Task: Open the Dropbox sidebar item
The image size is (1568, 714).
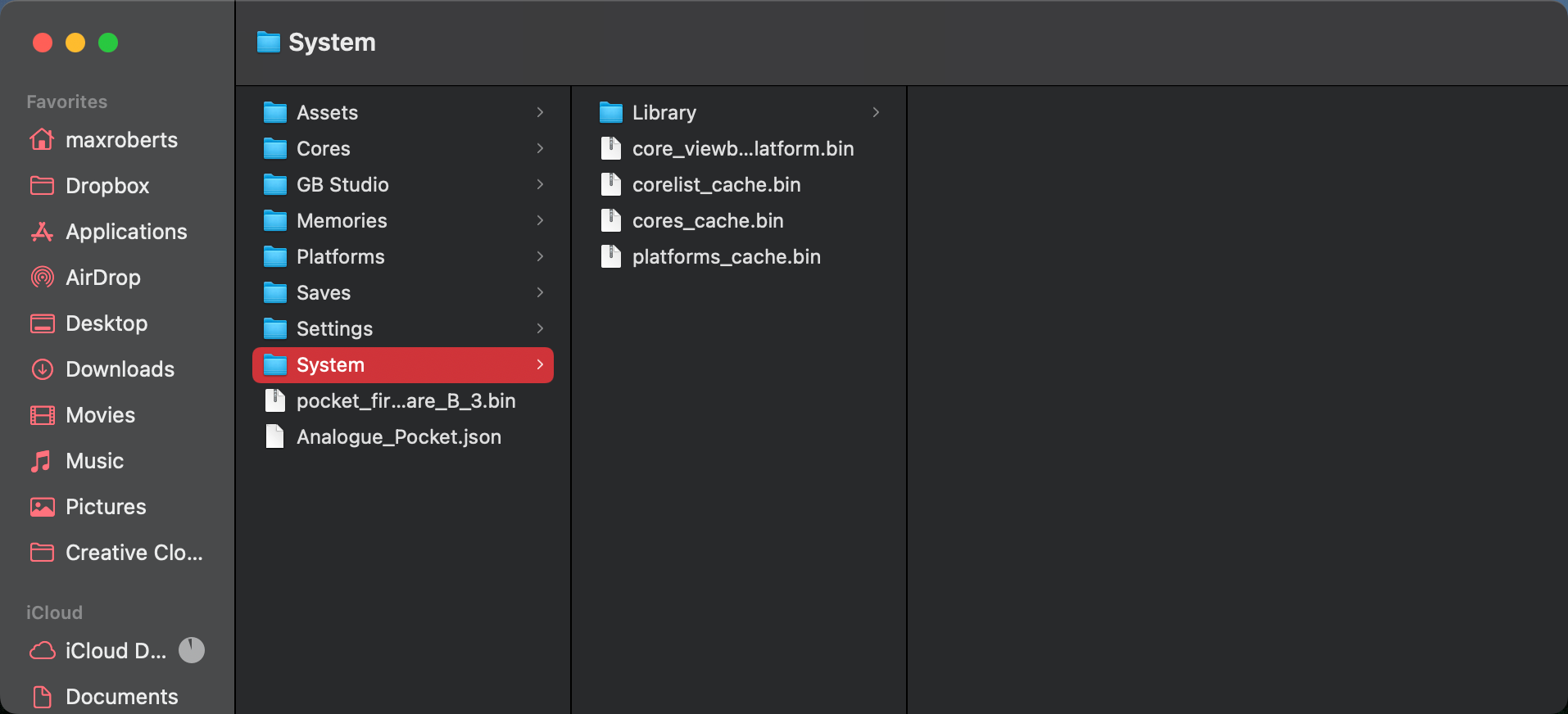Action: [x=106, y=186]
